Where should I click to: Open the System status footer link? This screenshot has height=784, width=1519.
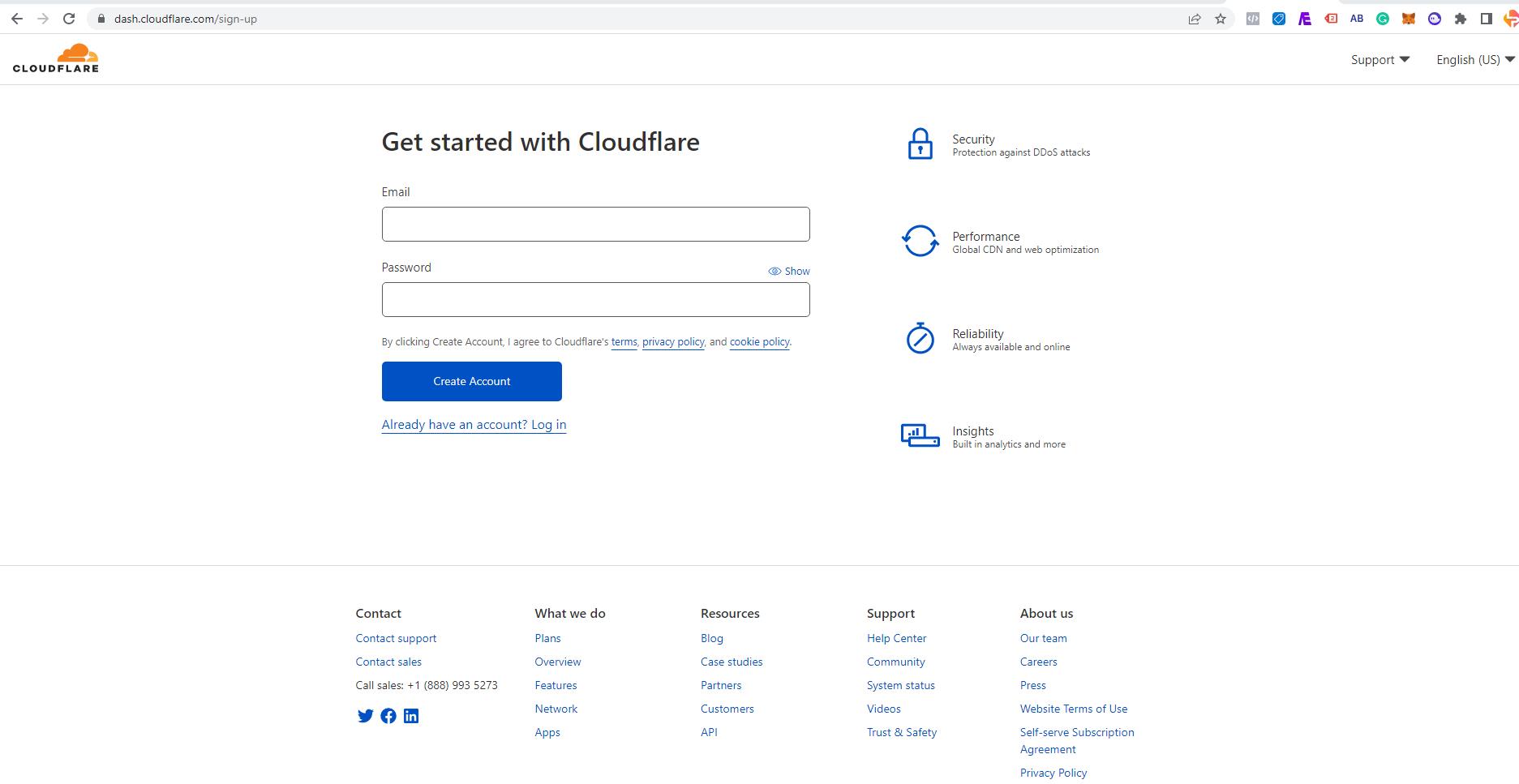901,686
